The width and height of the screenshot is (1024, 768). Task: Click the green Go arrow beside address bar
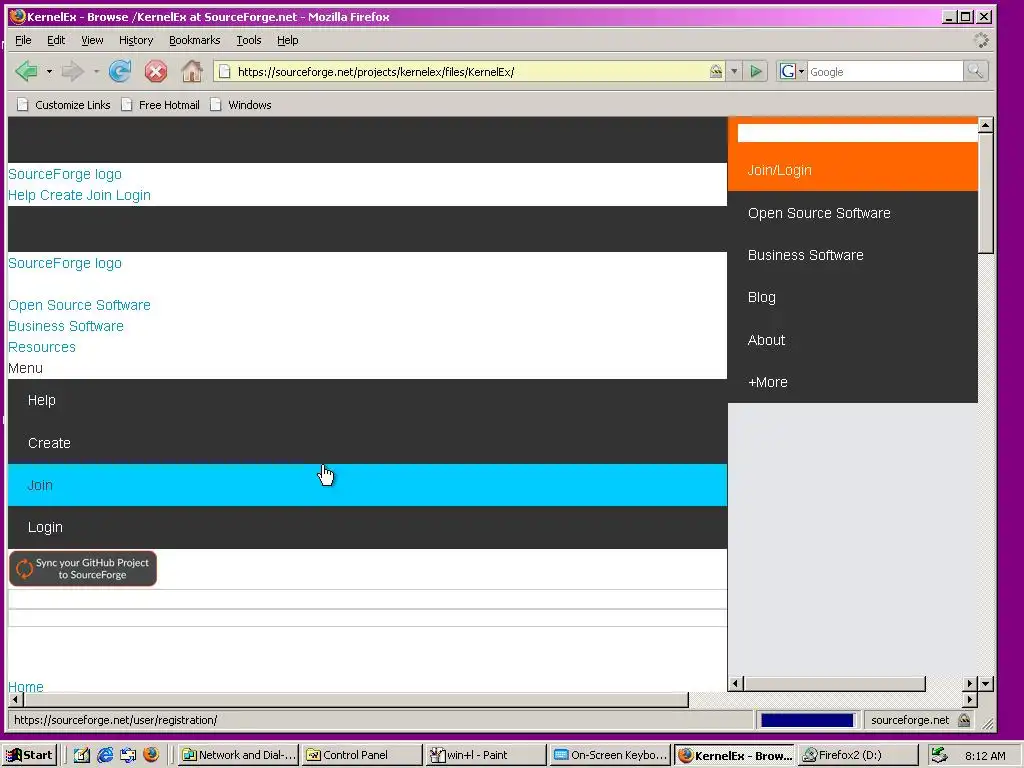click(756, 71)
